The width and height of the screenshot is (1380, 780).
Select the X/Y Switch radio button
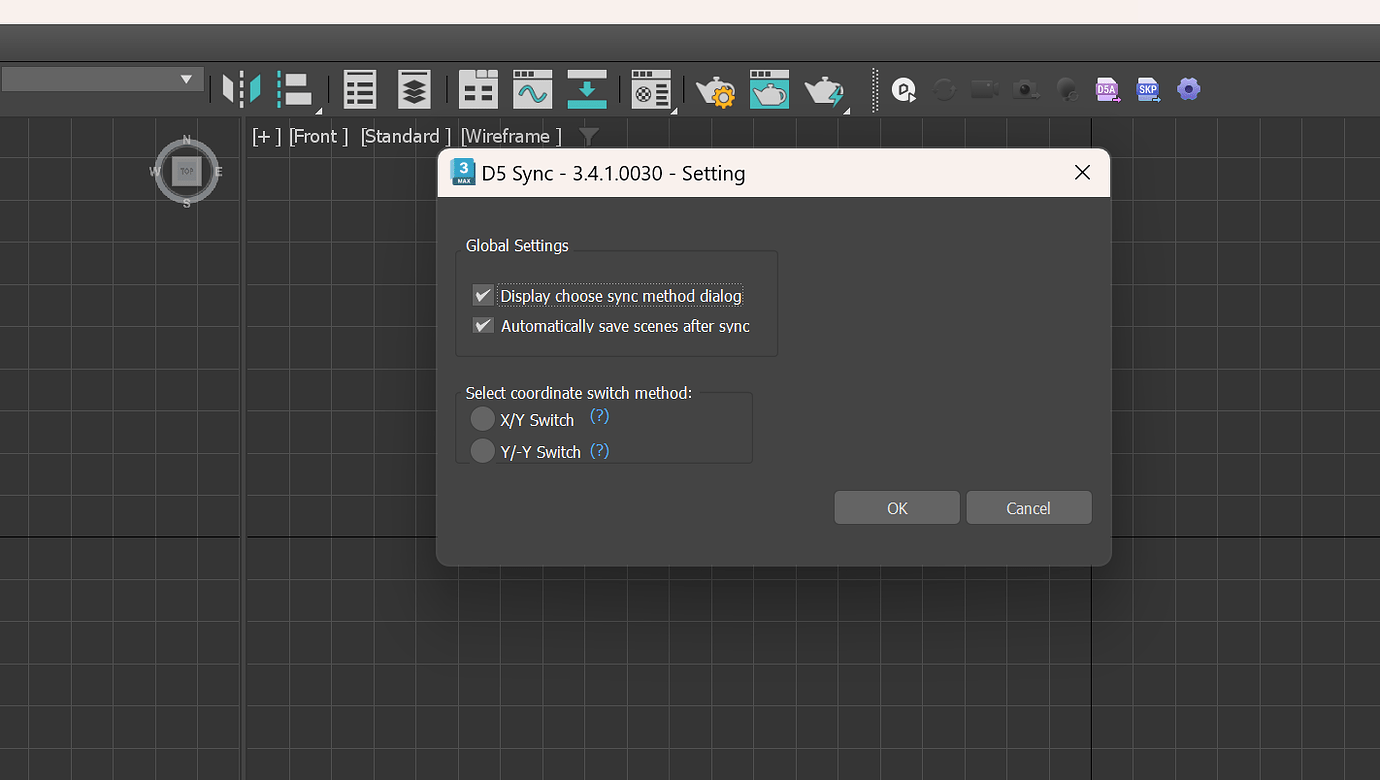482,418
